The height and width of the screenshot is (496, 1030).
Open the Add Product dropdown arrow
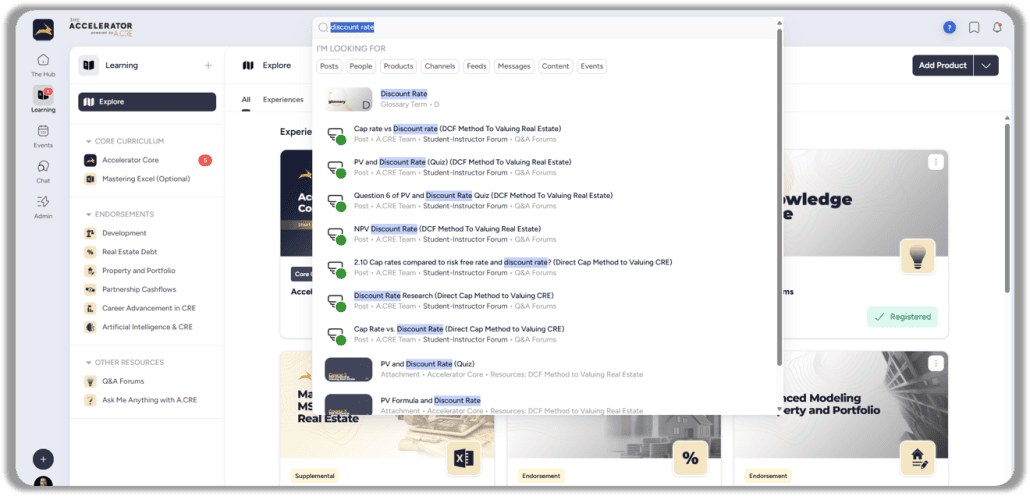[x=985, y=65]
